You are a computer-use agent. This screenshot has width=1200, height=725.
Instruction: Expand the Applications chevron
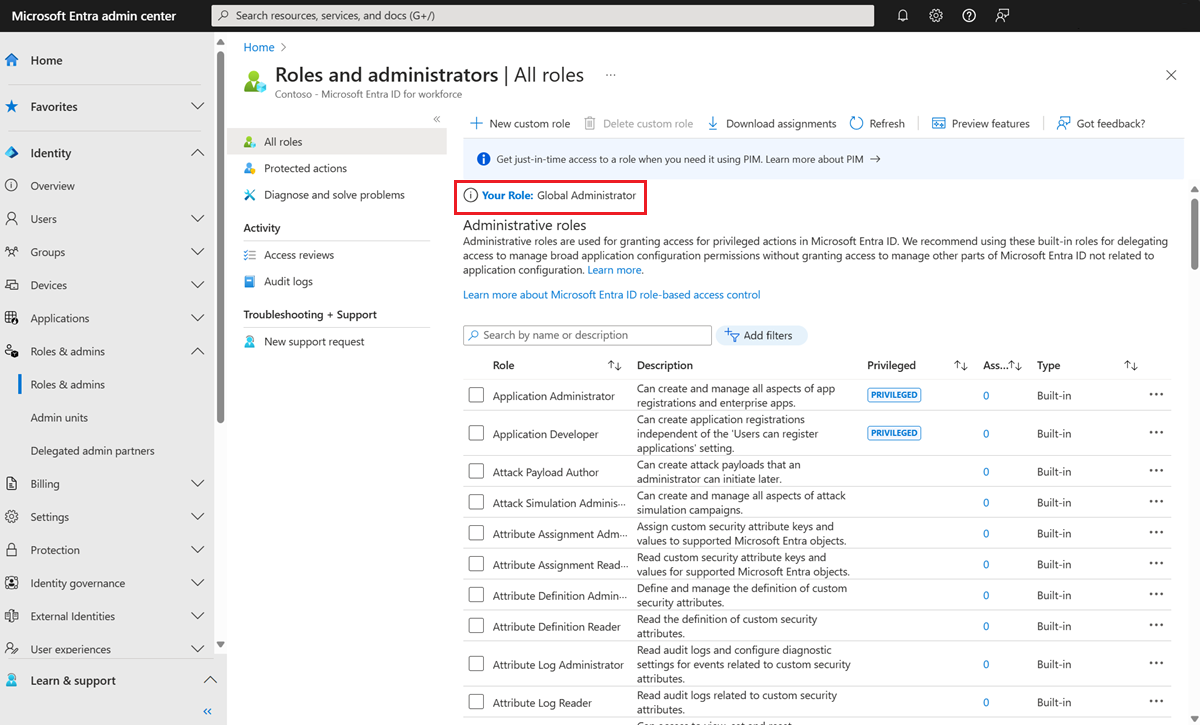pyautogui.click(x=198, y=318)
